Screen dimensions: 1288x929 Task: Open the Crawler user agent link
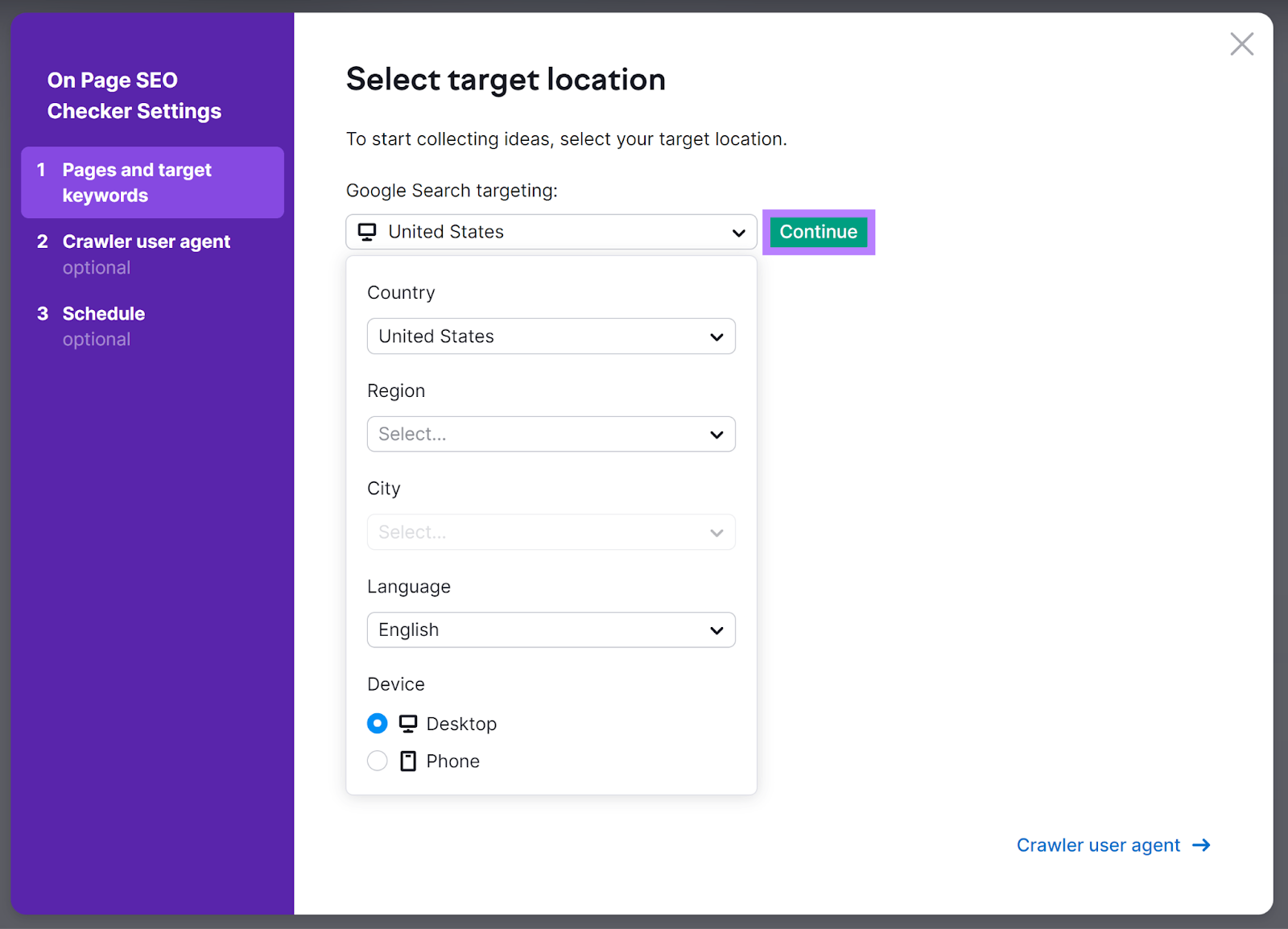click(1098, 844)
